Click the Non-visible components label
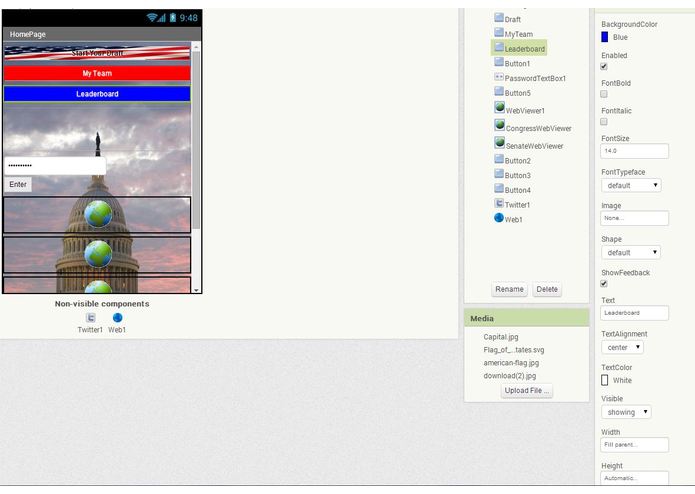 click(102, 304)
